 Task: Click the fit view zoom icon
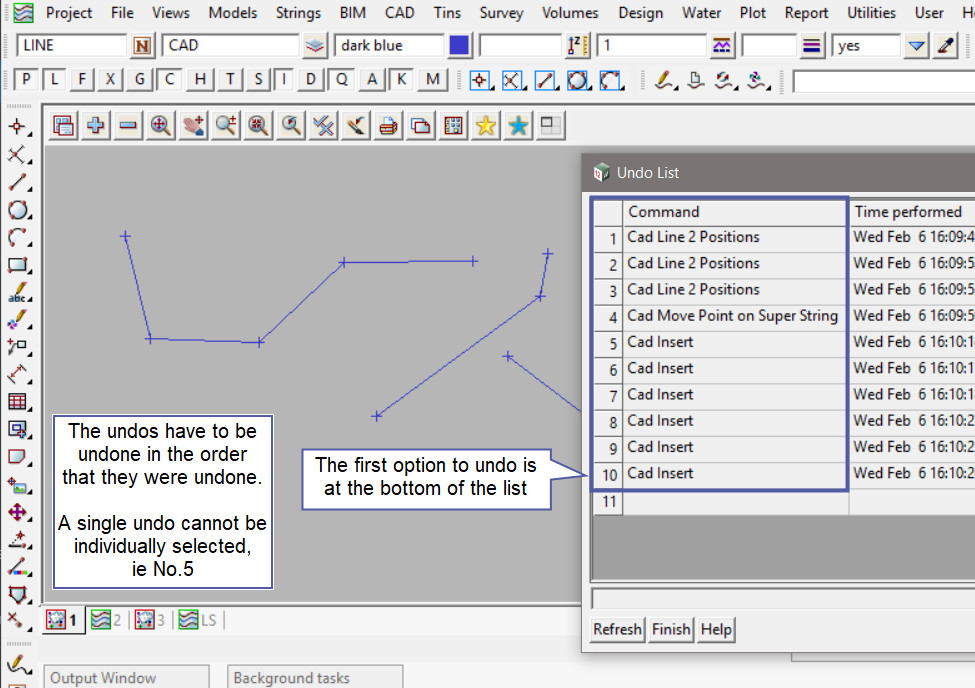(x=160, y=126)
